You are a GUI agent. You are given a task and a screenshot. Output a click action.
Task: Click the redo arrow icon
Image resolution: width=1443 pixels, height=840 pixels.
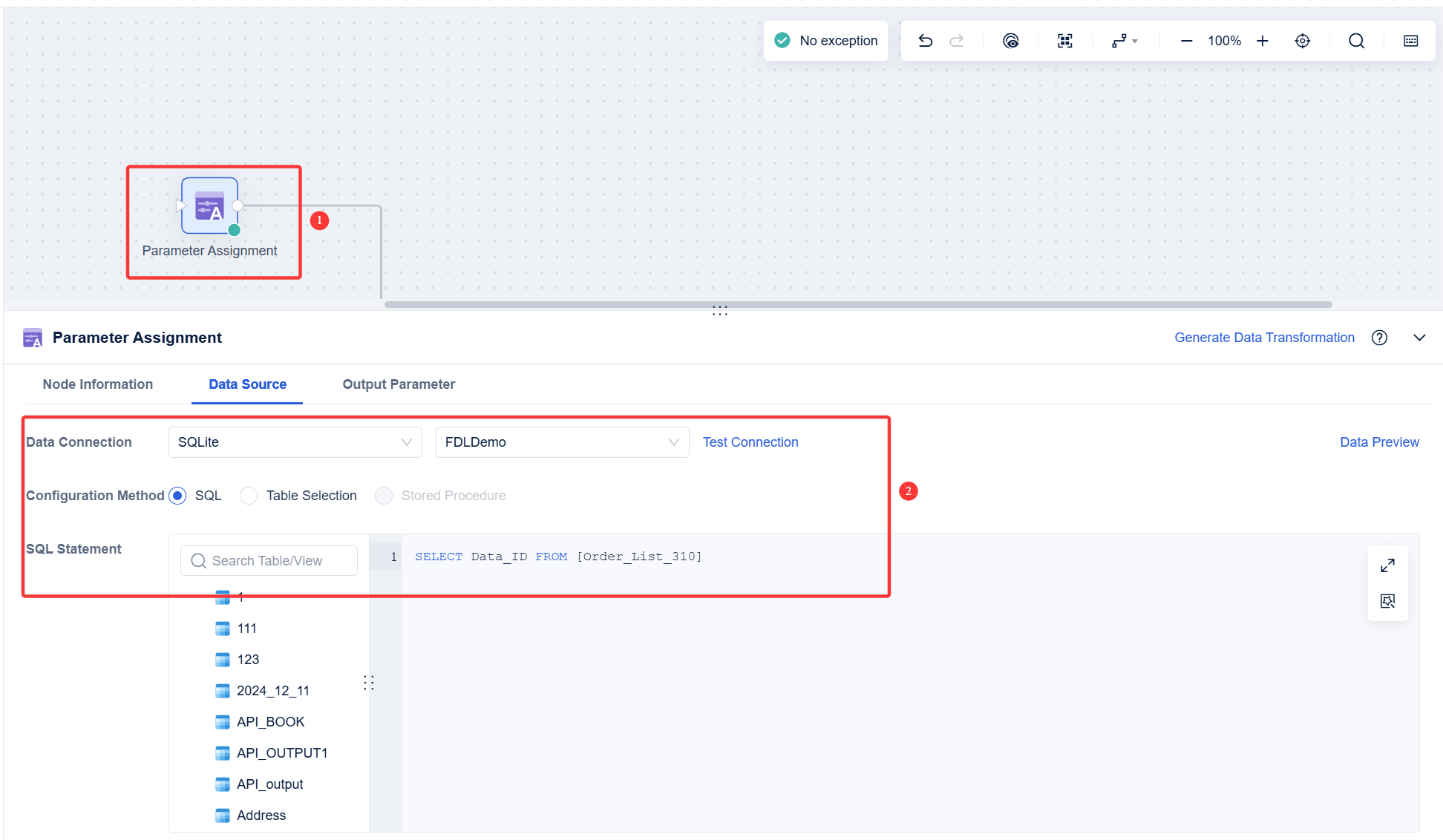[957, 41]
